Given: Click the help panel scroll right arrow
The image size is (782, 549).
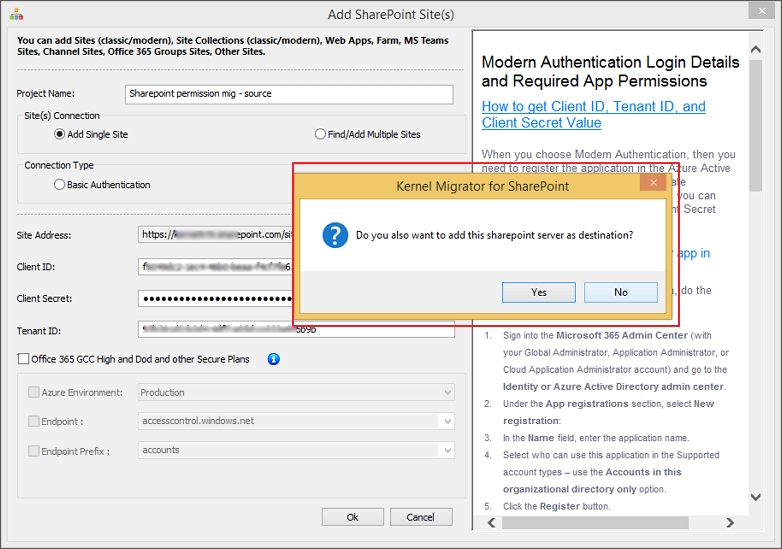Looking at the screenshot, I should coord(730,523).
